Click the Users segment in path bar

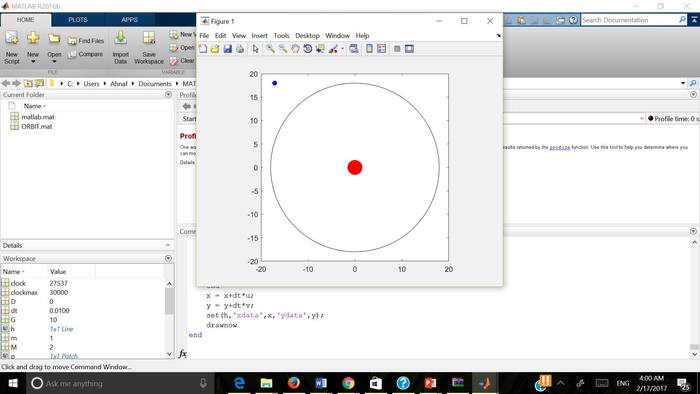(x=92, y=84)
